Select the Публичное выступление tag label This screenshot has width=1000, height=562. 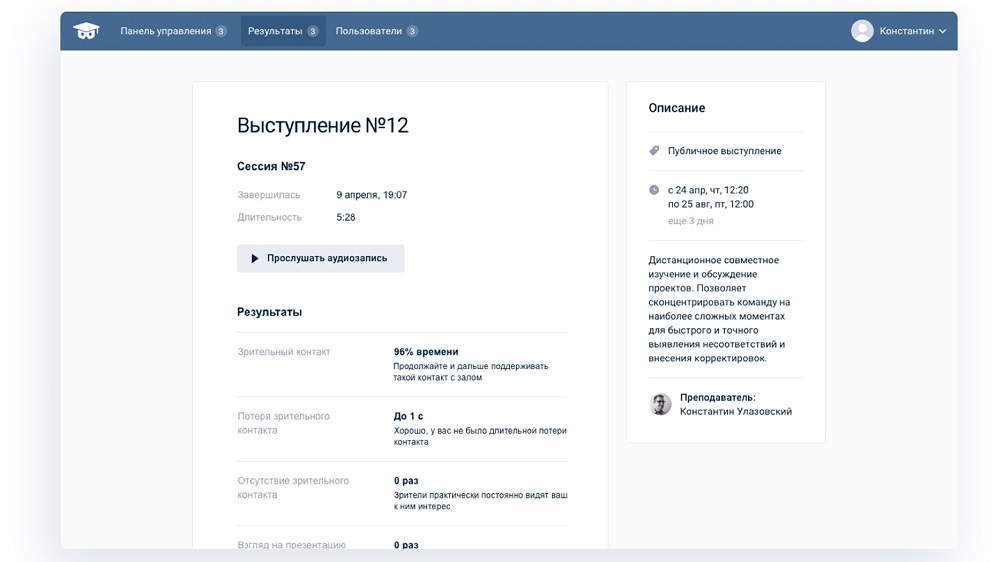[724, 151]
